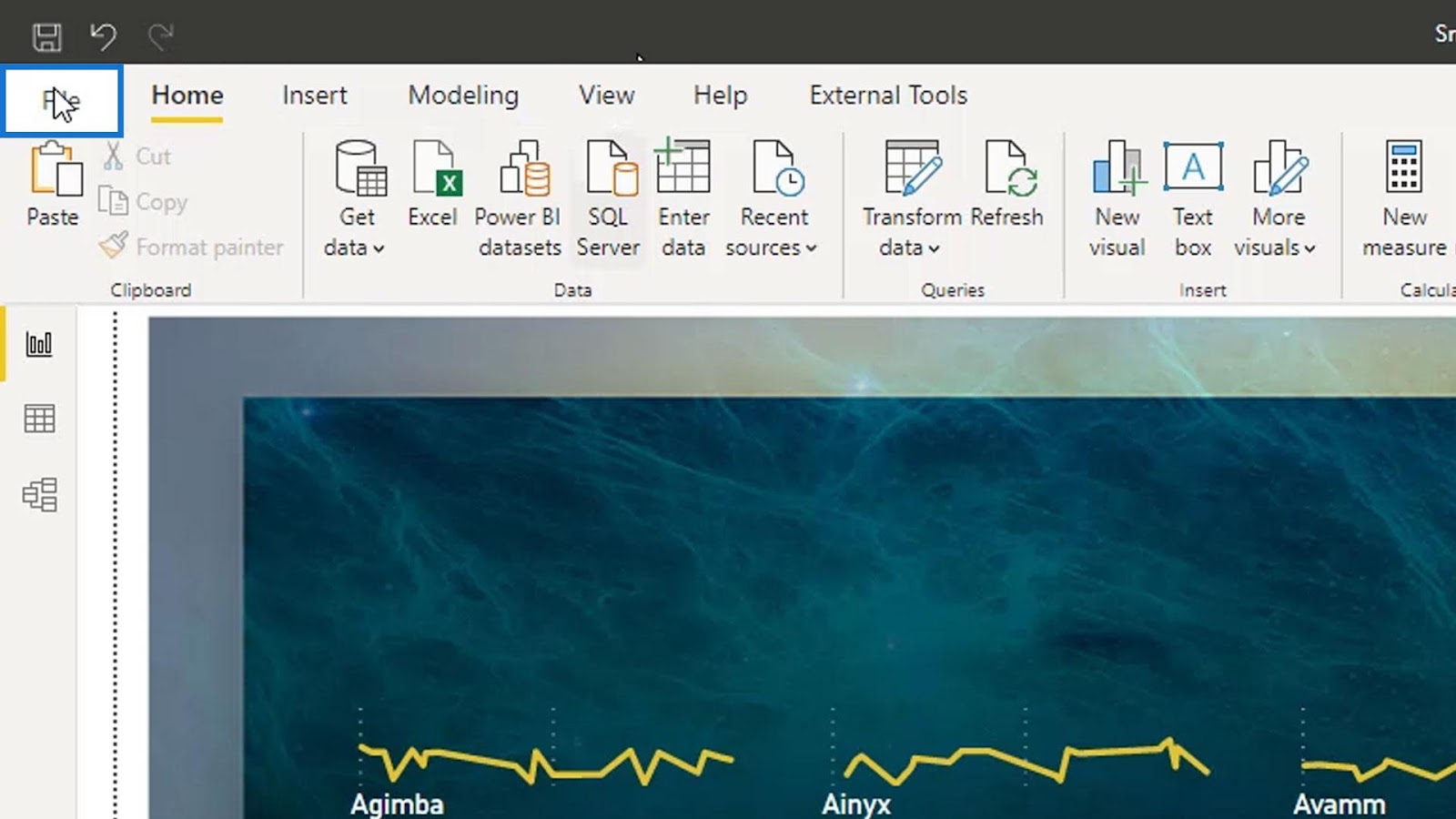Connect to Power BI datasets
Viewport: 1456px width, 819px height.
pos(520,199)
